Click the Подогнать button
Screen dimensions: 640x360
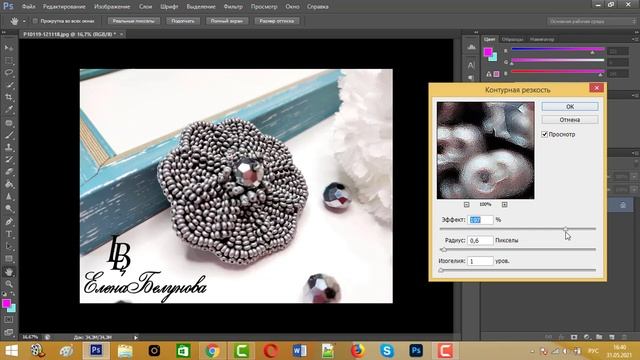(x=183, y=21)
